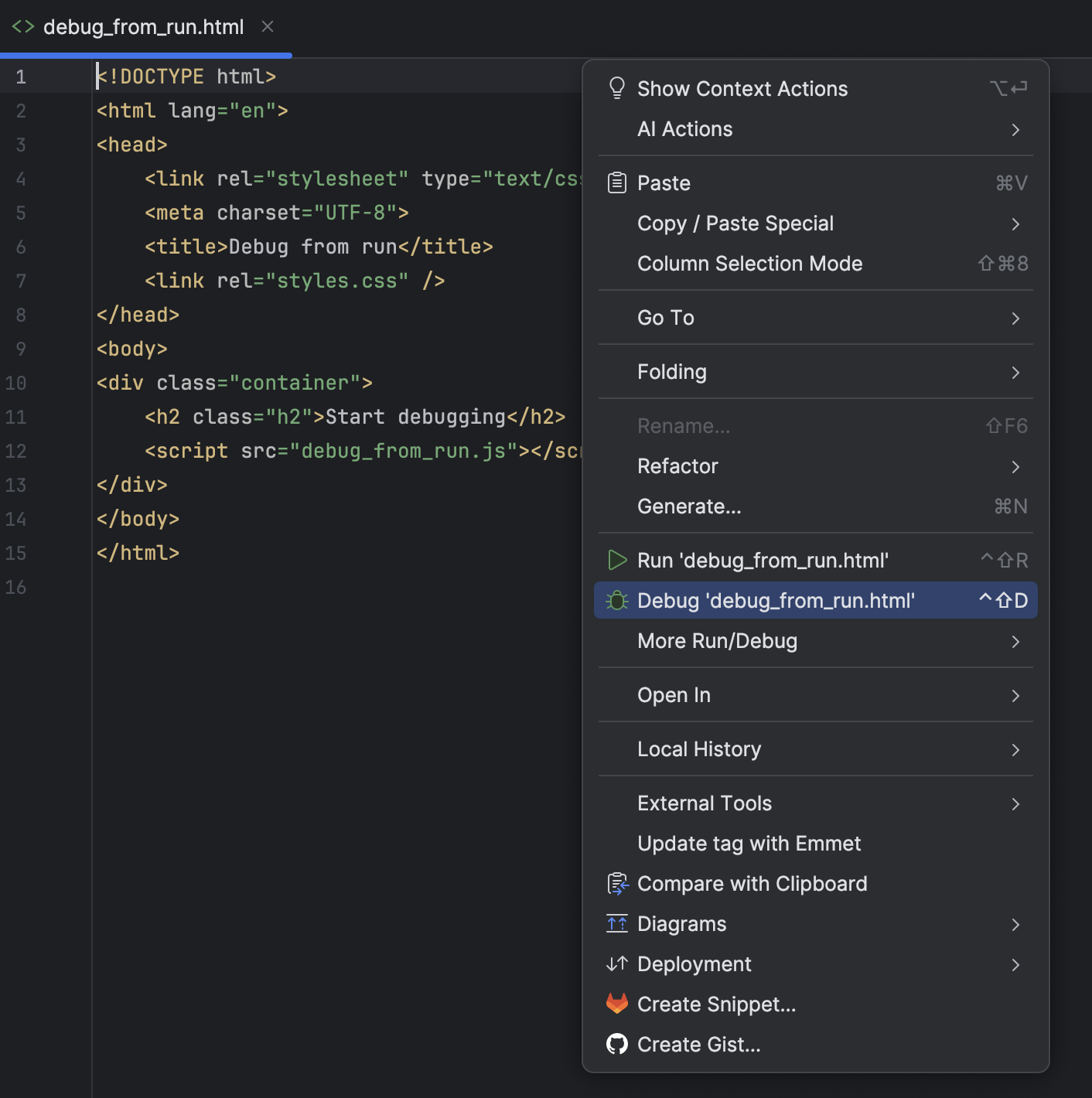Click the clipboard icon next to Paste
This screenshot has height=1098, width=1092.
616,183
